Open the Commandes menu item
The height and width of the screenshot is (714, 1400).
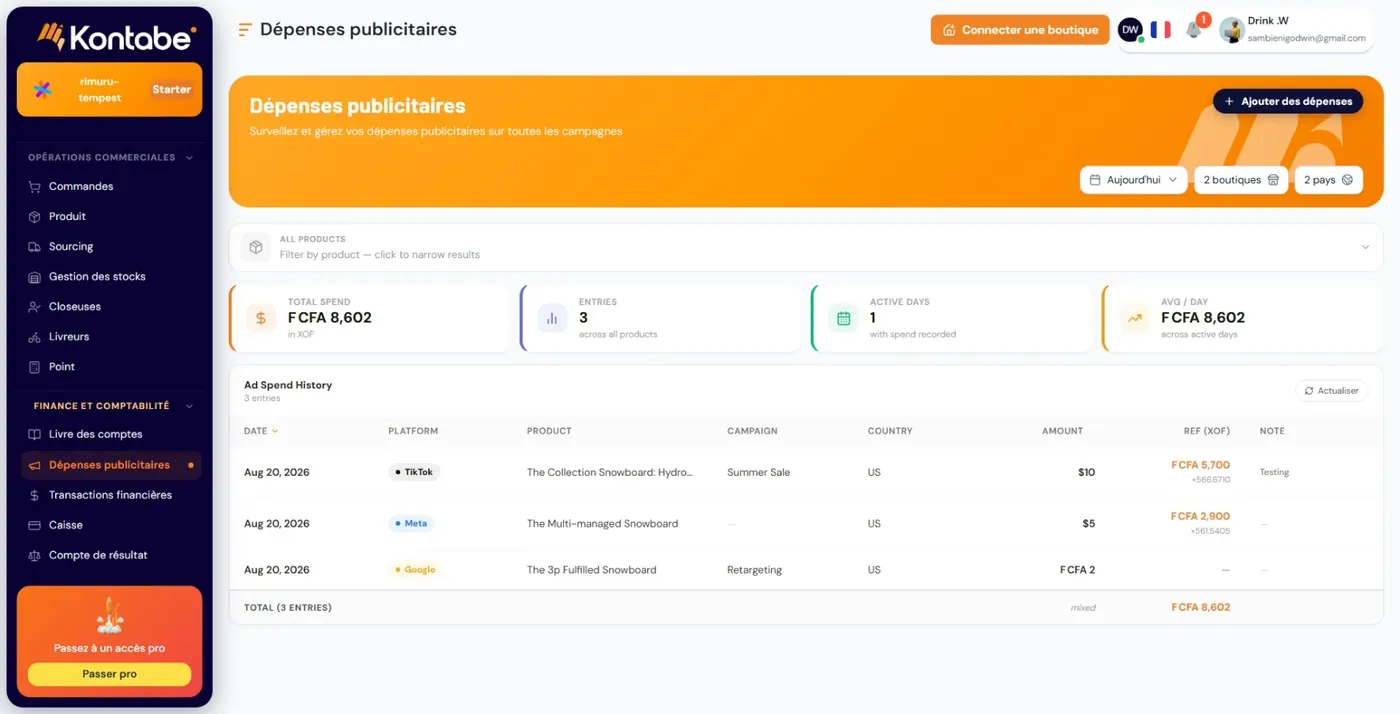click(x=81, y=187)
